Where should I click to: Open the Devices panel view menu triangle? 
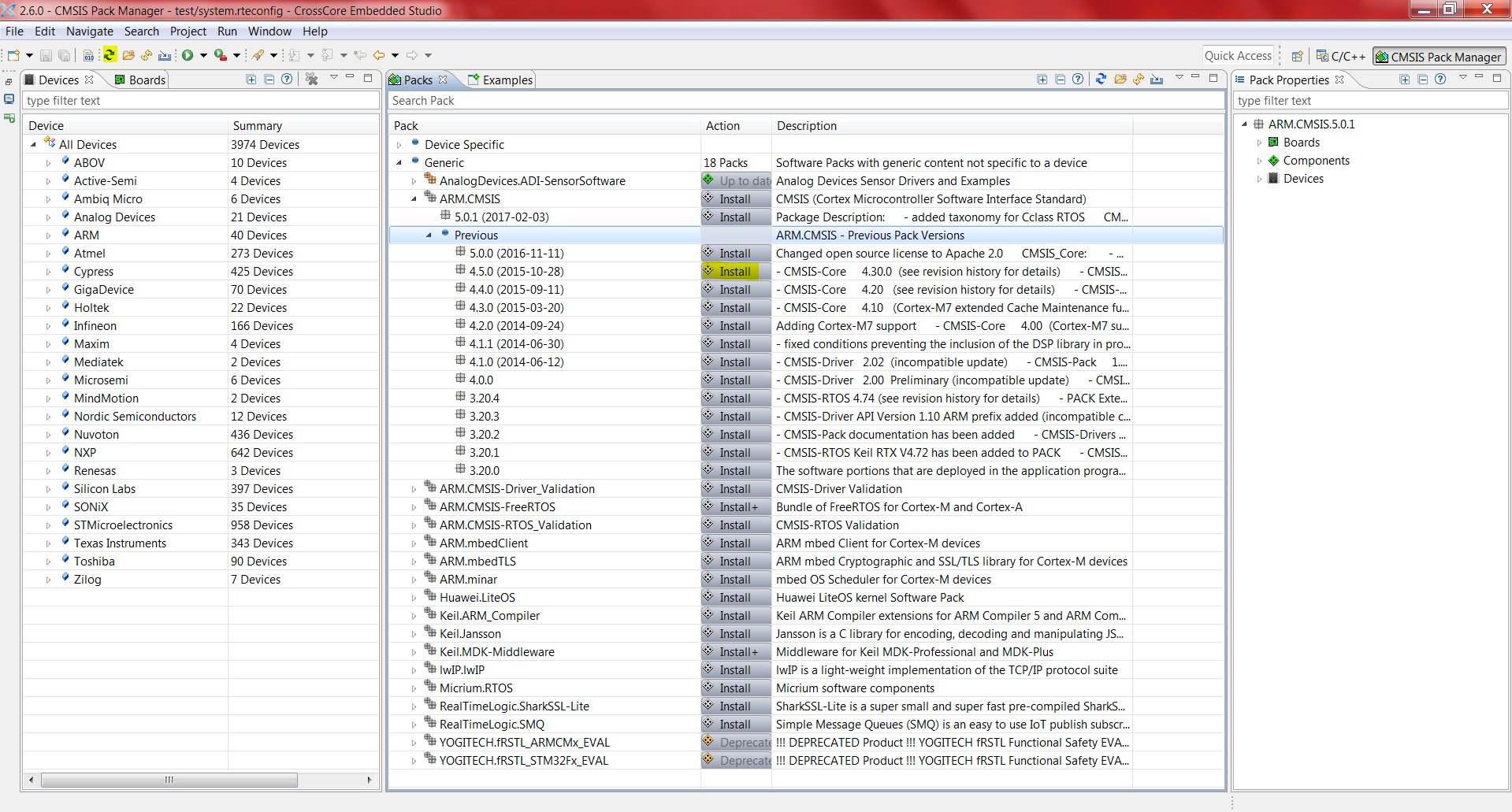(x=334, y=77)
